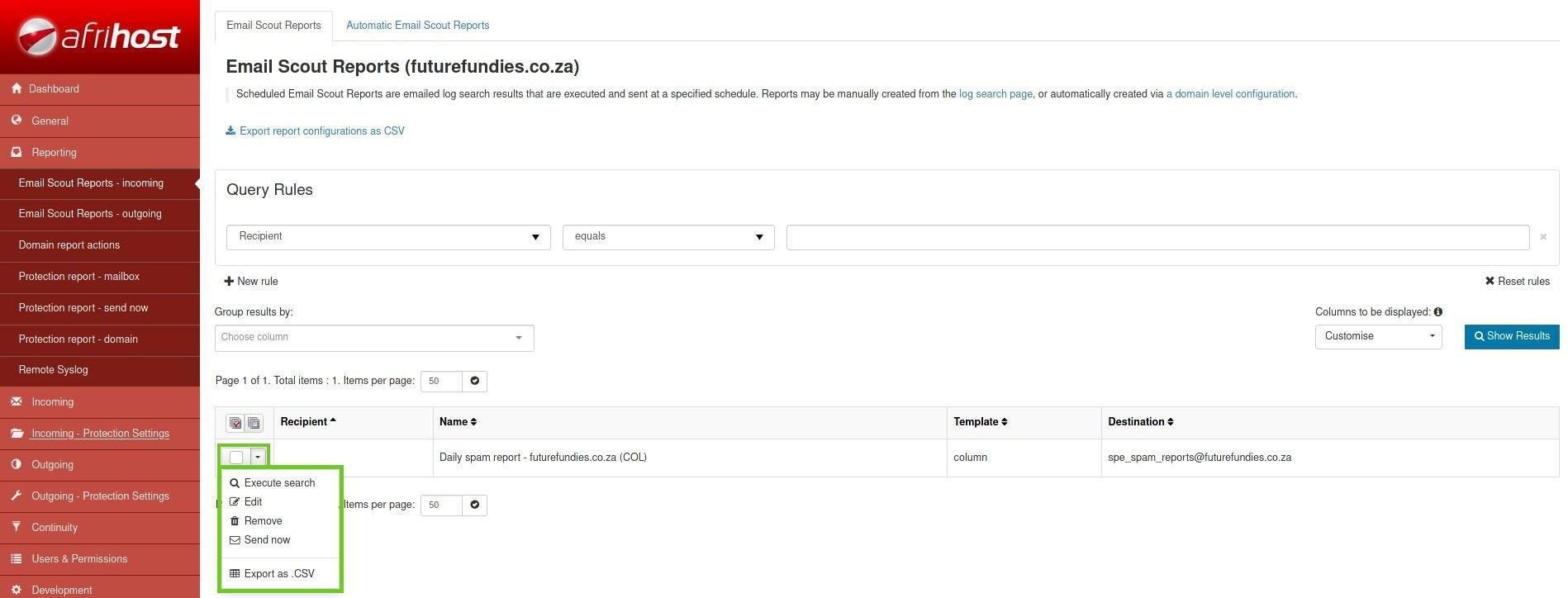1568x598 pixels.
Task: Choose Send now from the row menu
Action: coord(267,540)
